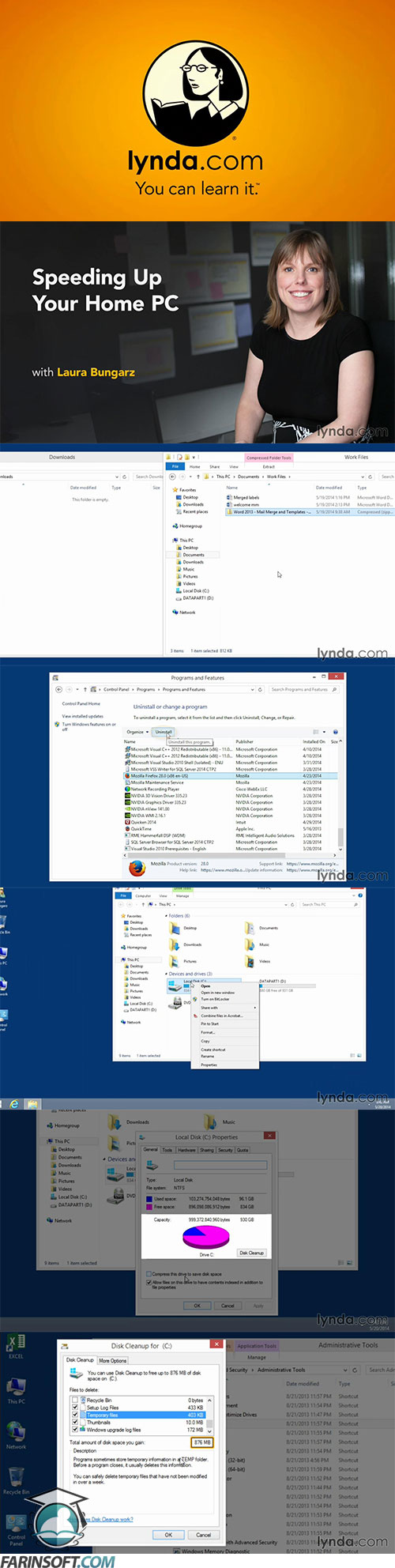Collapse the Devices and drives (3) group
395x1568 pixels.
click(x=167, y=974)
